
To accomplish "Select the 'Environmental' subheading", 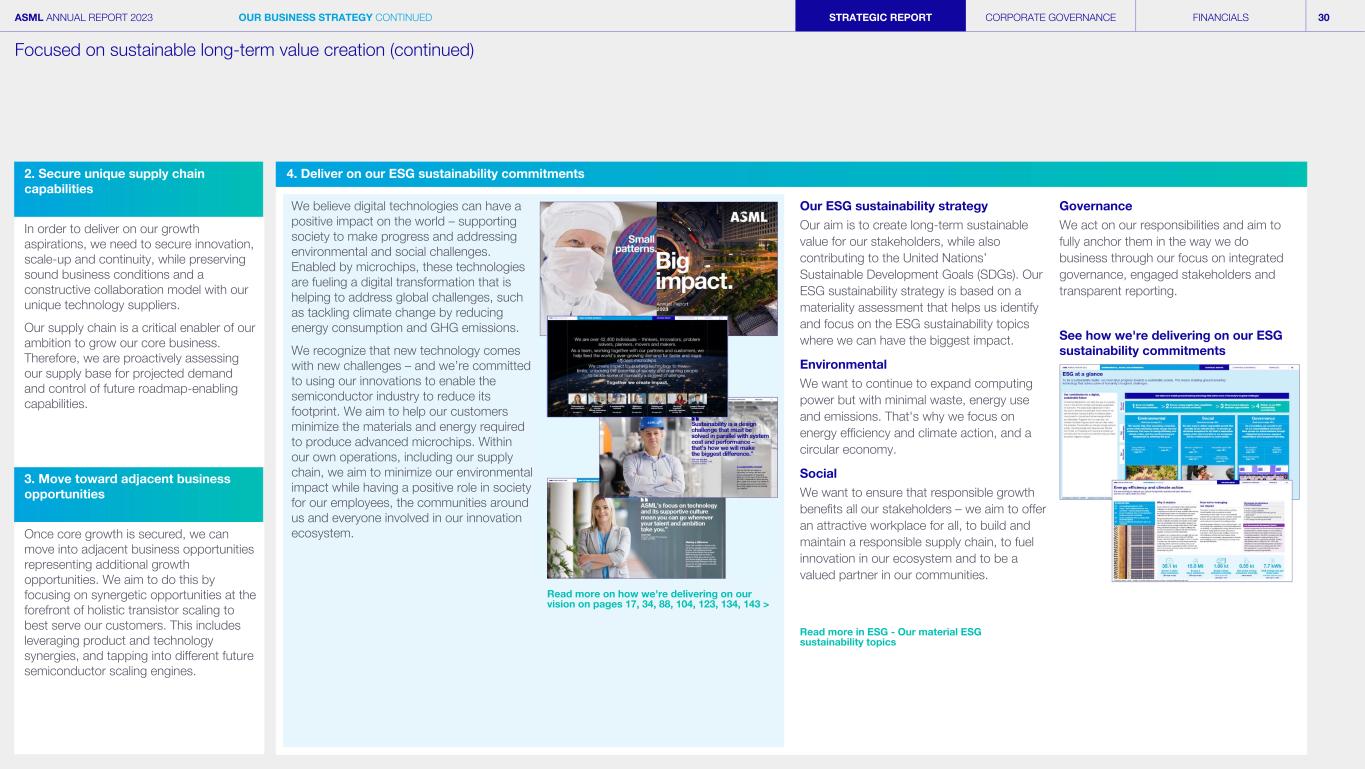I will click(843, 365).
